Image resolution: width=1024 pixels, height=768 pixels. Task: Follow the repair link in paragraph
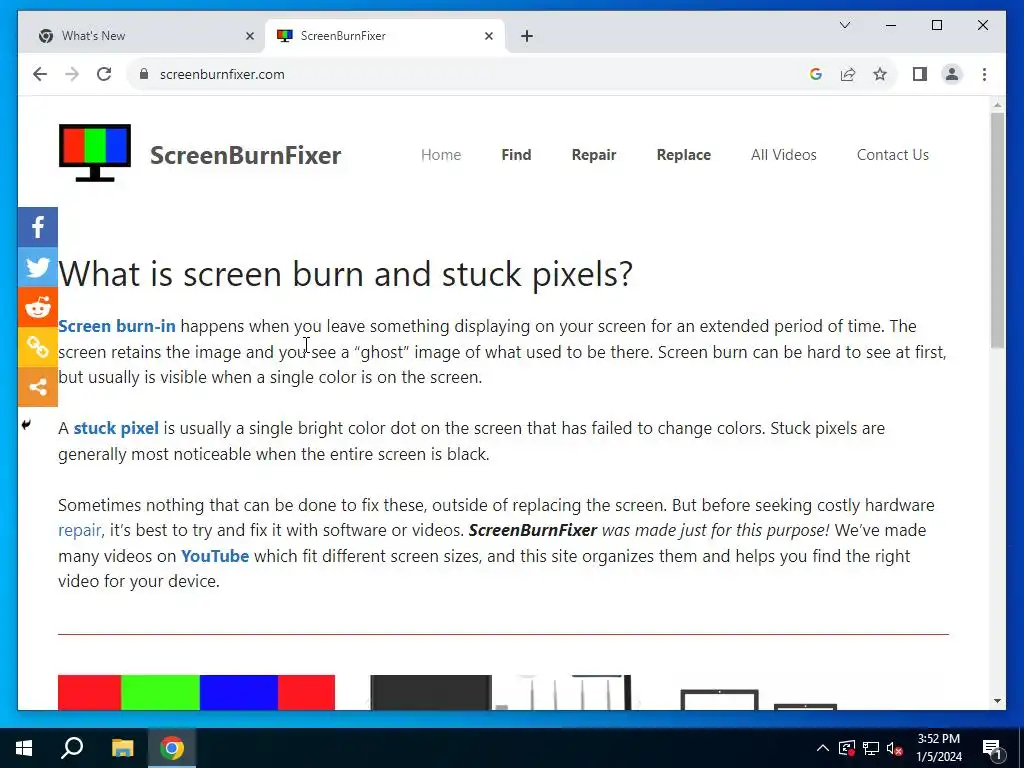tap(79, 531)
